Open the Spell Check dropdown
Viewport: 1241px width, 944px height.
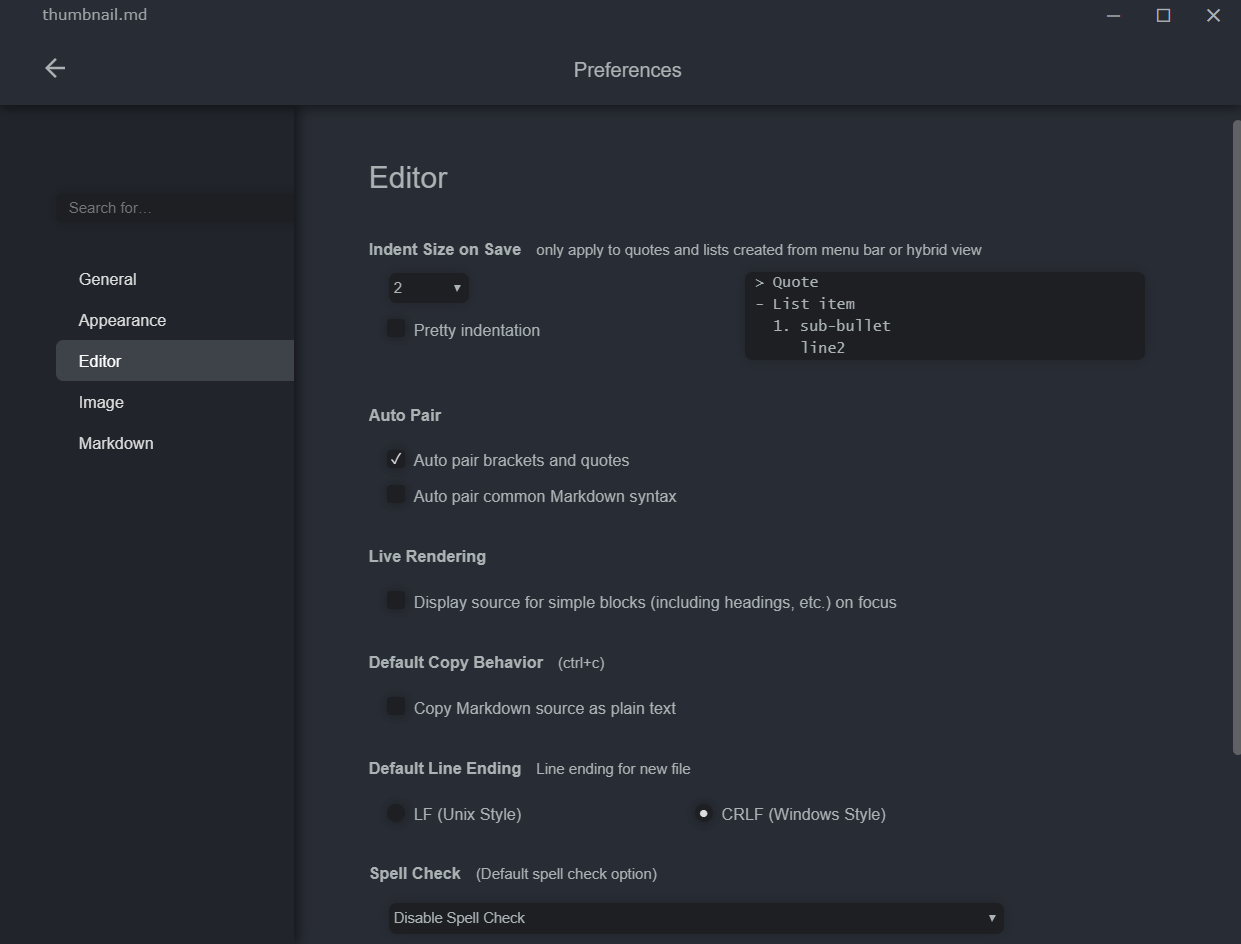696,918
